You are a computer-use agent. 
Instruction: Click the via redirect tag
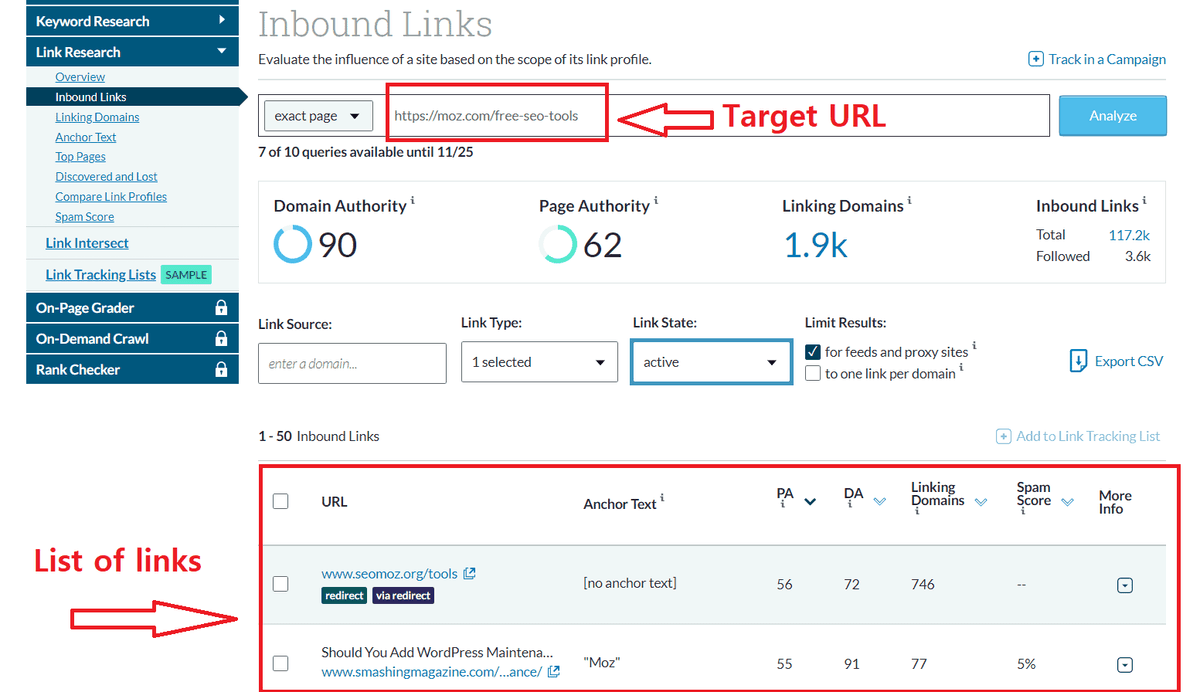point(403,595)
